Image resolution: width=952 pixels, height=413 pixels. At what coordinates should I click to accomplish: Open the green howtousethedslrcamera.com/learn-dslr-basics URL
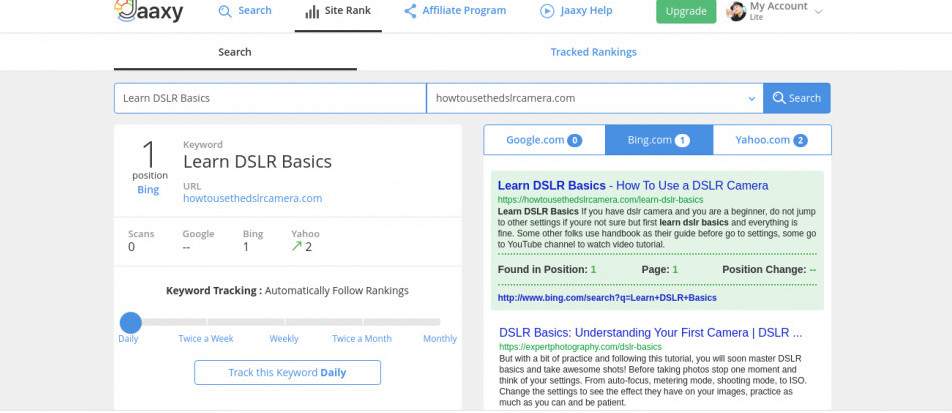coord(600,200)
